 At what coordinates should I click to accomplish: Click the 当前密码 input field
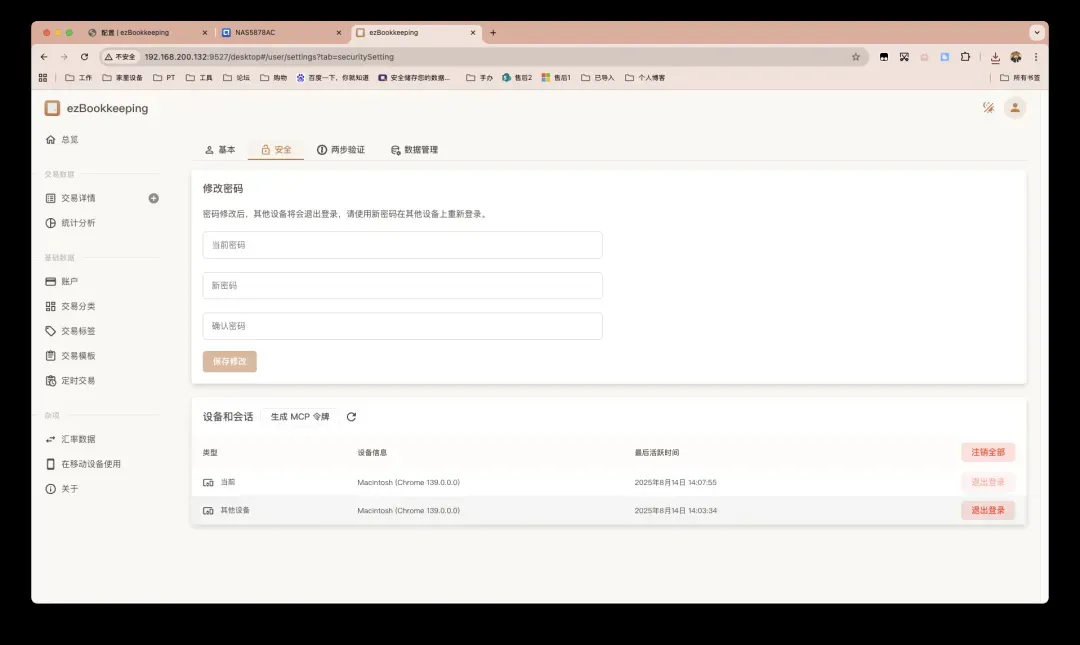click(402, 245)
